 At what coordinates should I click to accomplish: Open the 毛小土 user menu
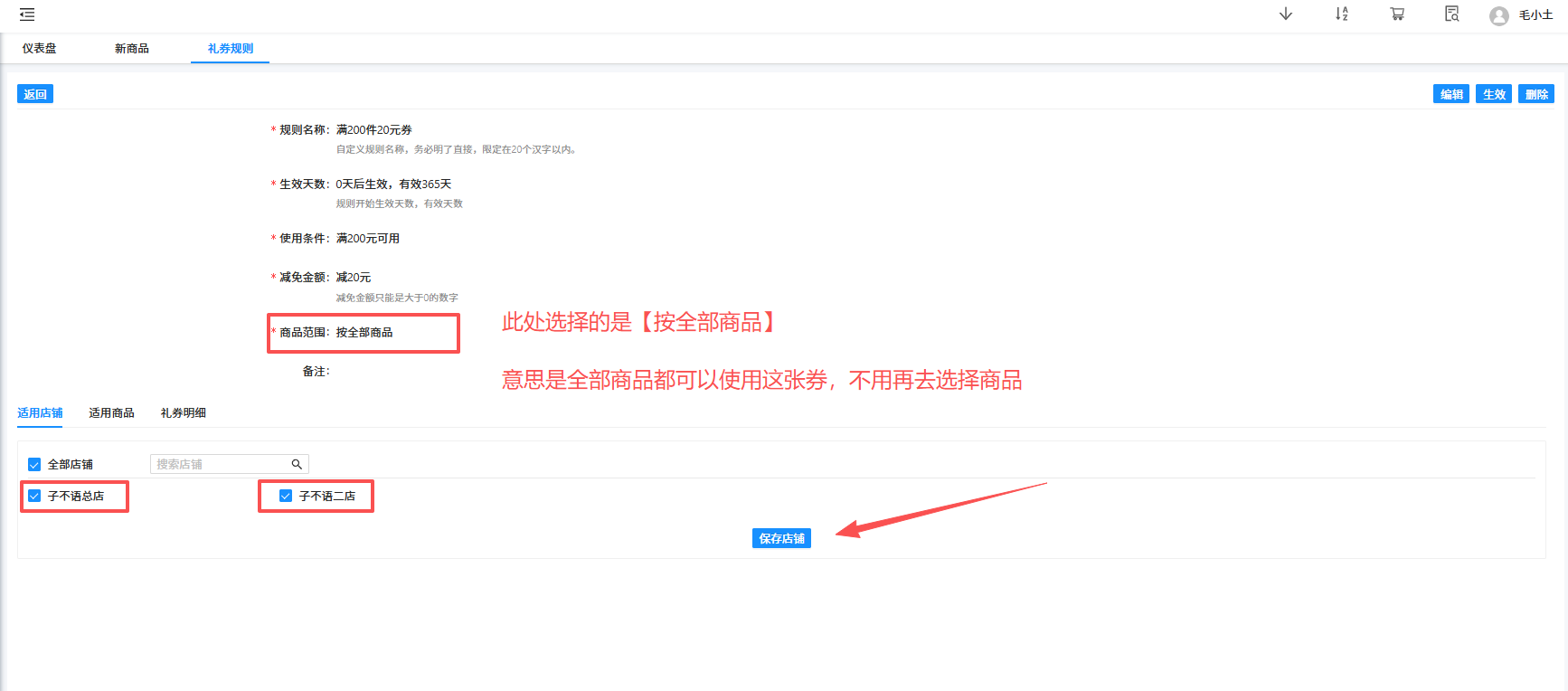(x=1535, y=15)
